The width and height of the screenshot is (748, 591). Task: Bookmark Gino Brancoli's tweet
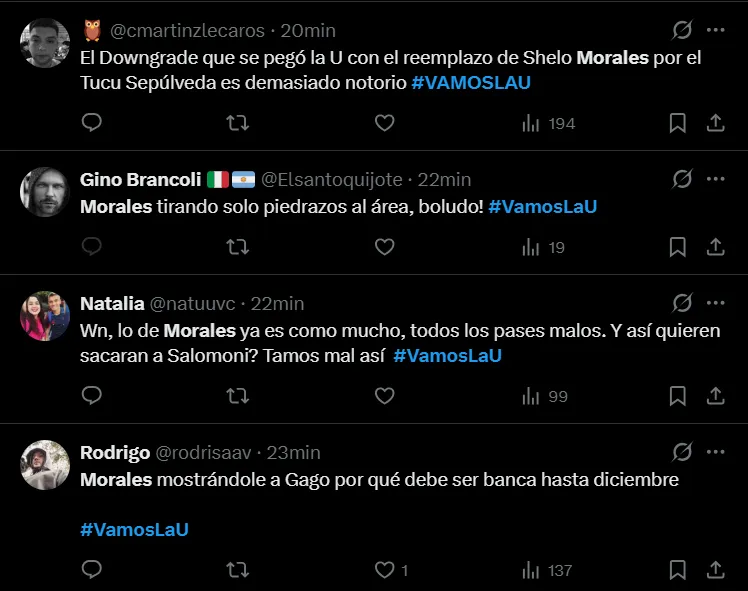(677, 247)
